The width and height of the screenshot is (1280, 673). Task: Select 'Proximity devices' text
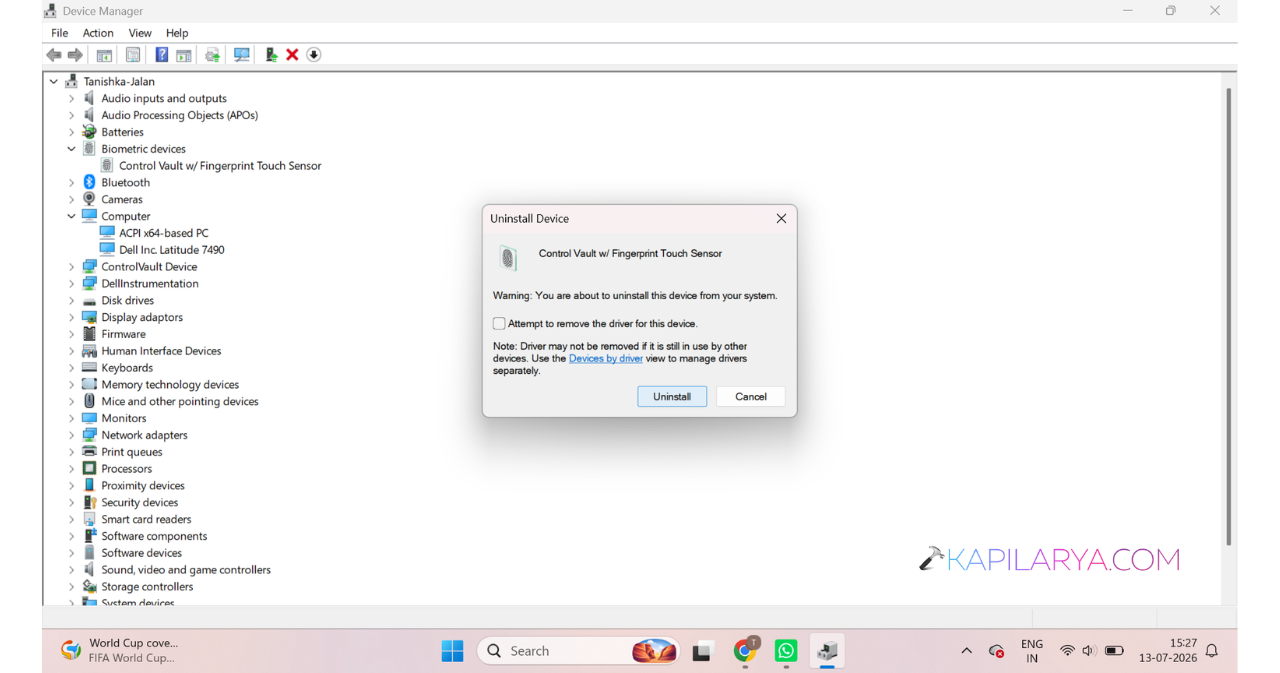pos(143,486)
